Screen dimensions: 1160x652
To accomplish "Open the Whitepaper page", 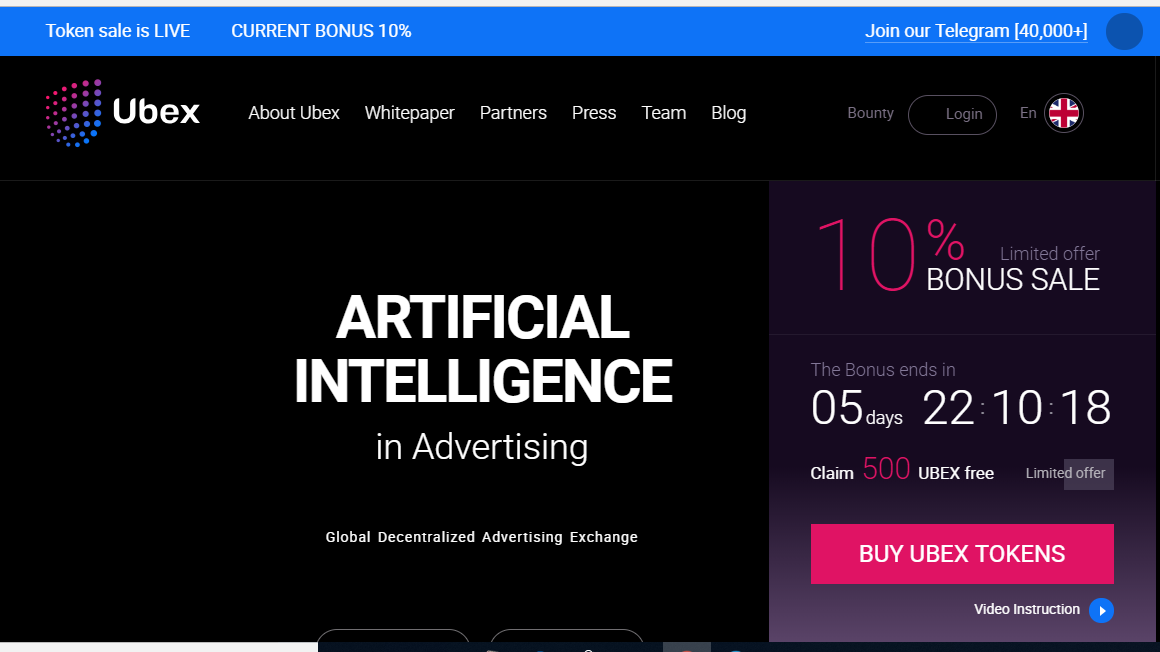I will coord(409,112).
